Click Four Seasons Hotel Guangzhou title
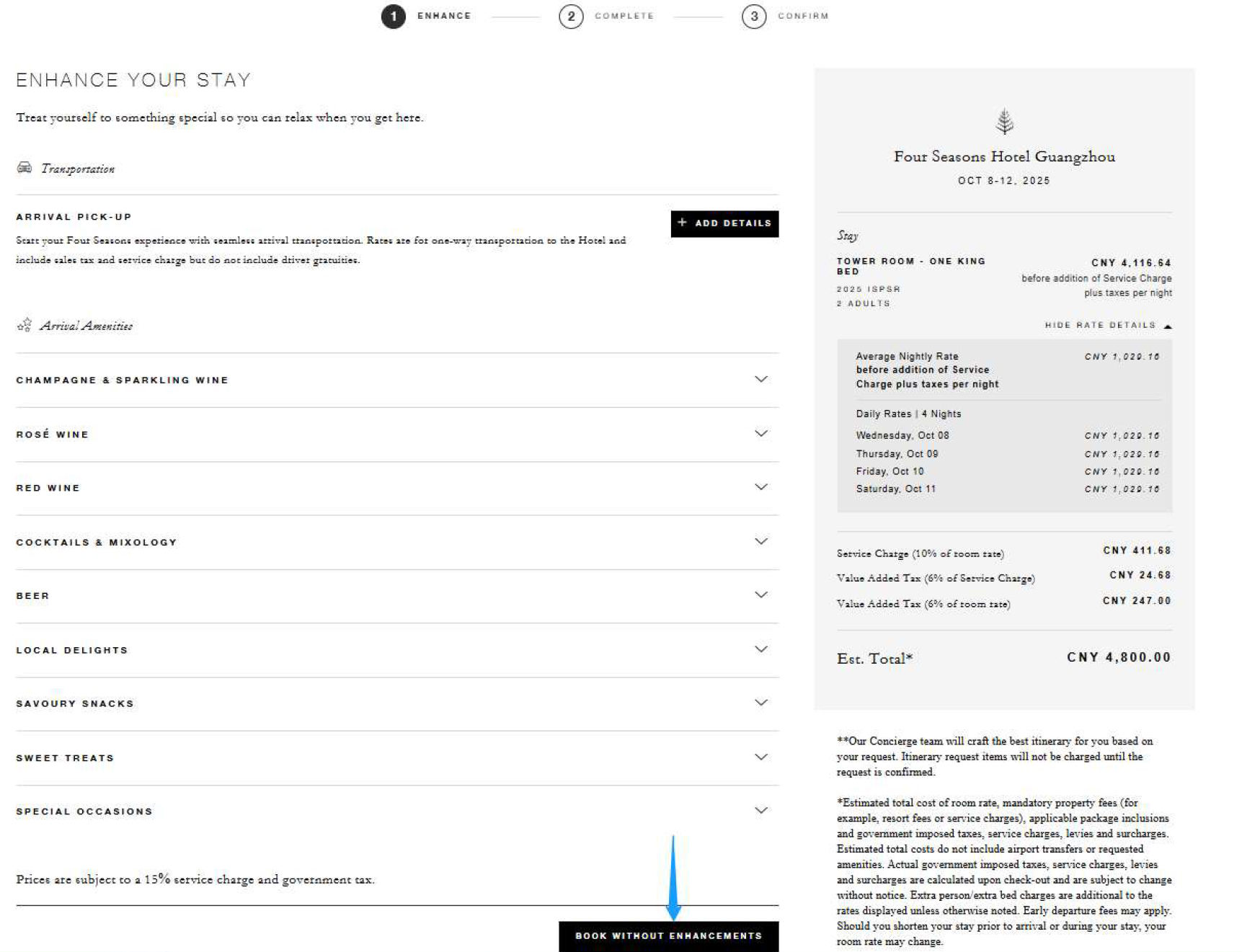The width and height of the screenshot is (1242, 952). point(1004,156)
